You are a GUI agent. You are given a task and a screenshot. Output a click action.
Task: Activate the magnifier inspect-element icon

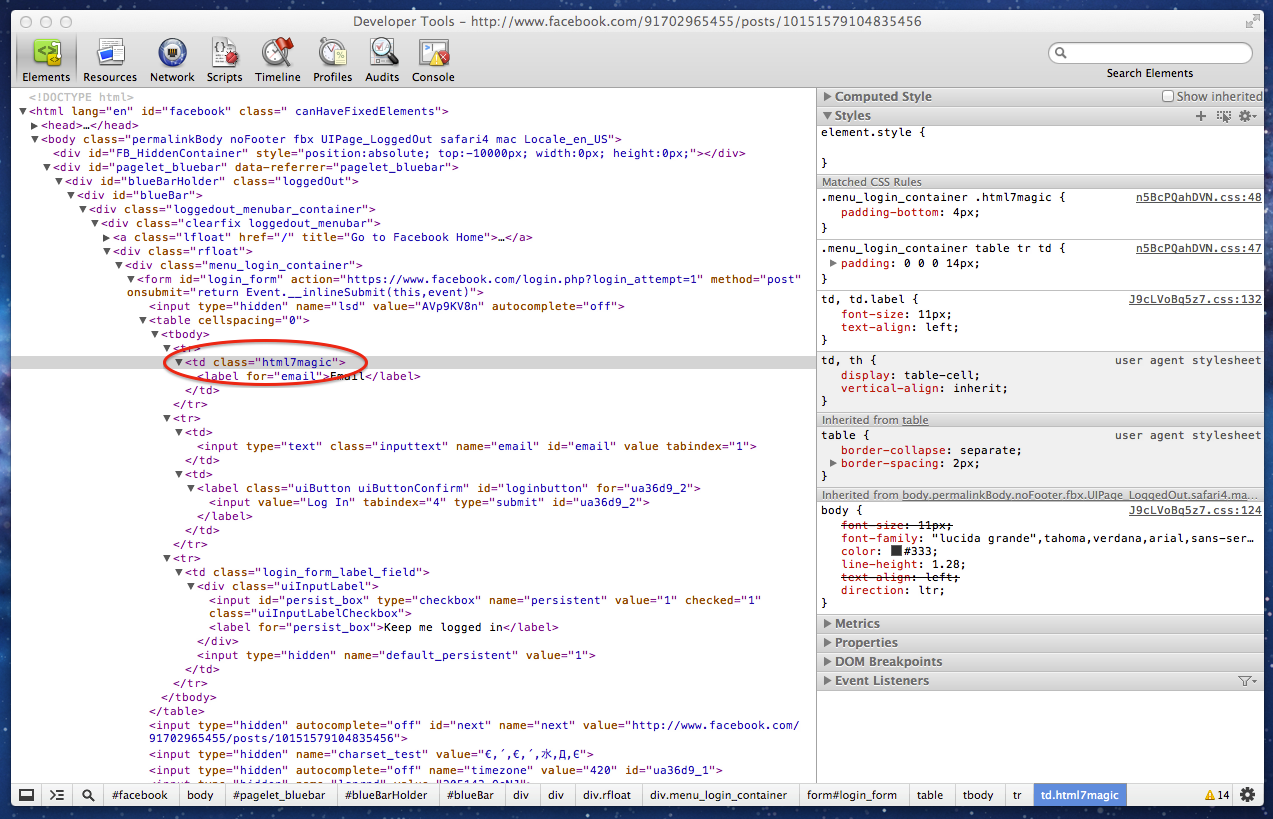pyautogui.click(x=89, y=795)
